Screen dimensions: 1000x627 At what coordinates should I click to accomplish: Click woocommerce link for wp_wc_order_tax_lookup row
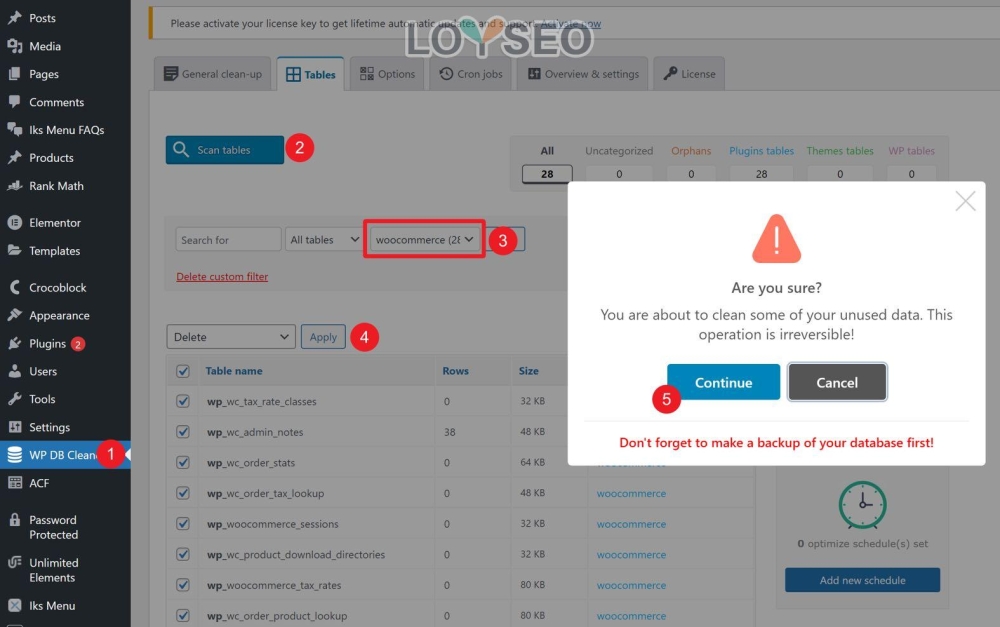click(631, 493)
